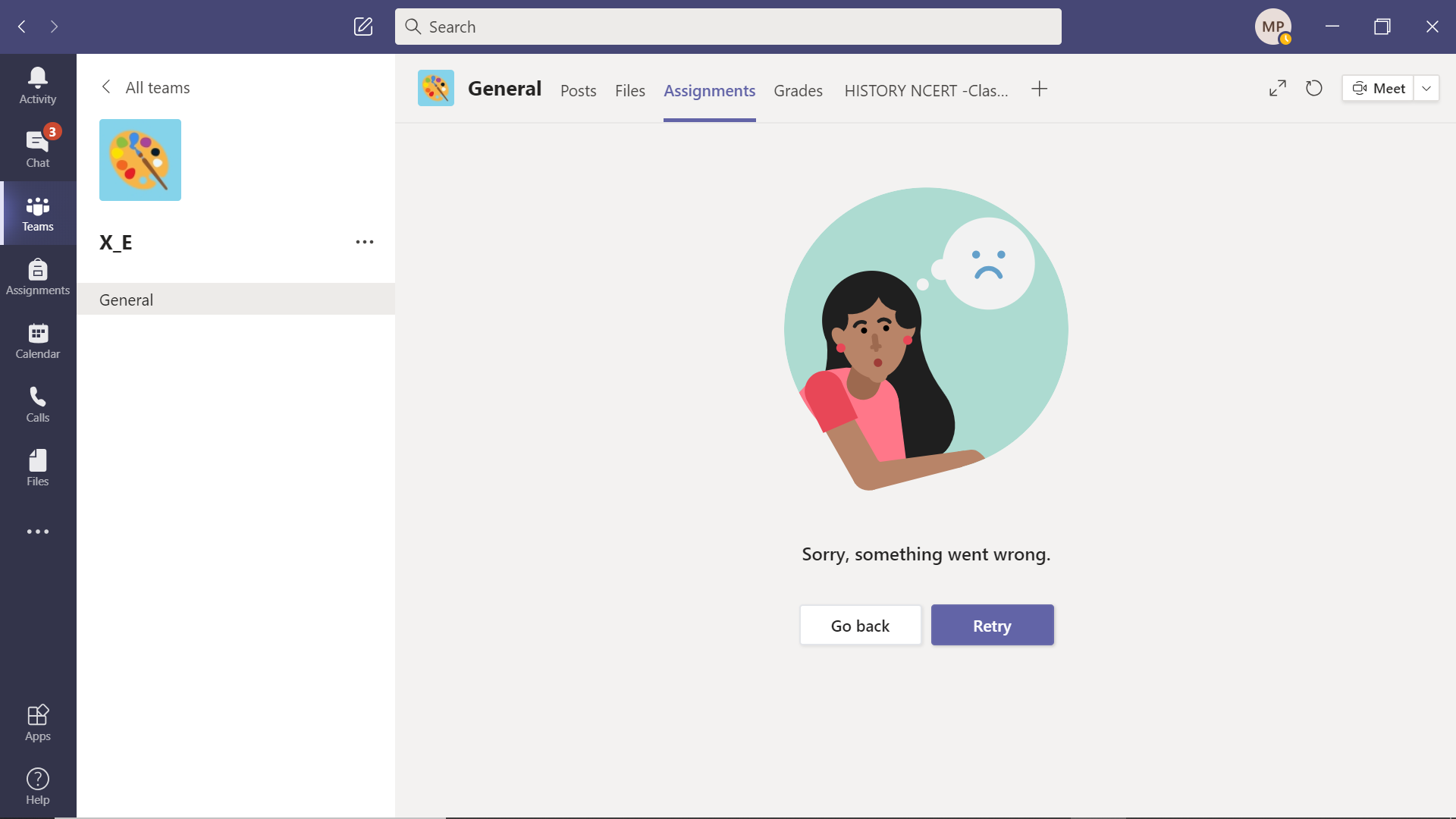Click the Search input field
This screenshot has height=819, width=1456.
pos(728,27)
